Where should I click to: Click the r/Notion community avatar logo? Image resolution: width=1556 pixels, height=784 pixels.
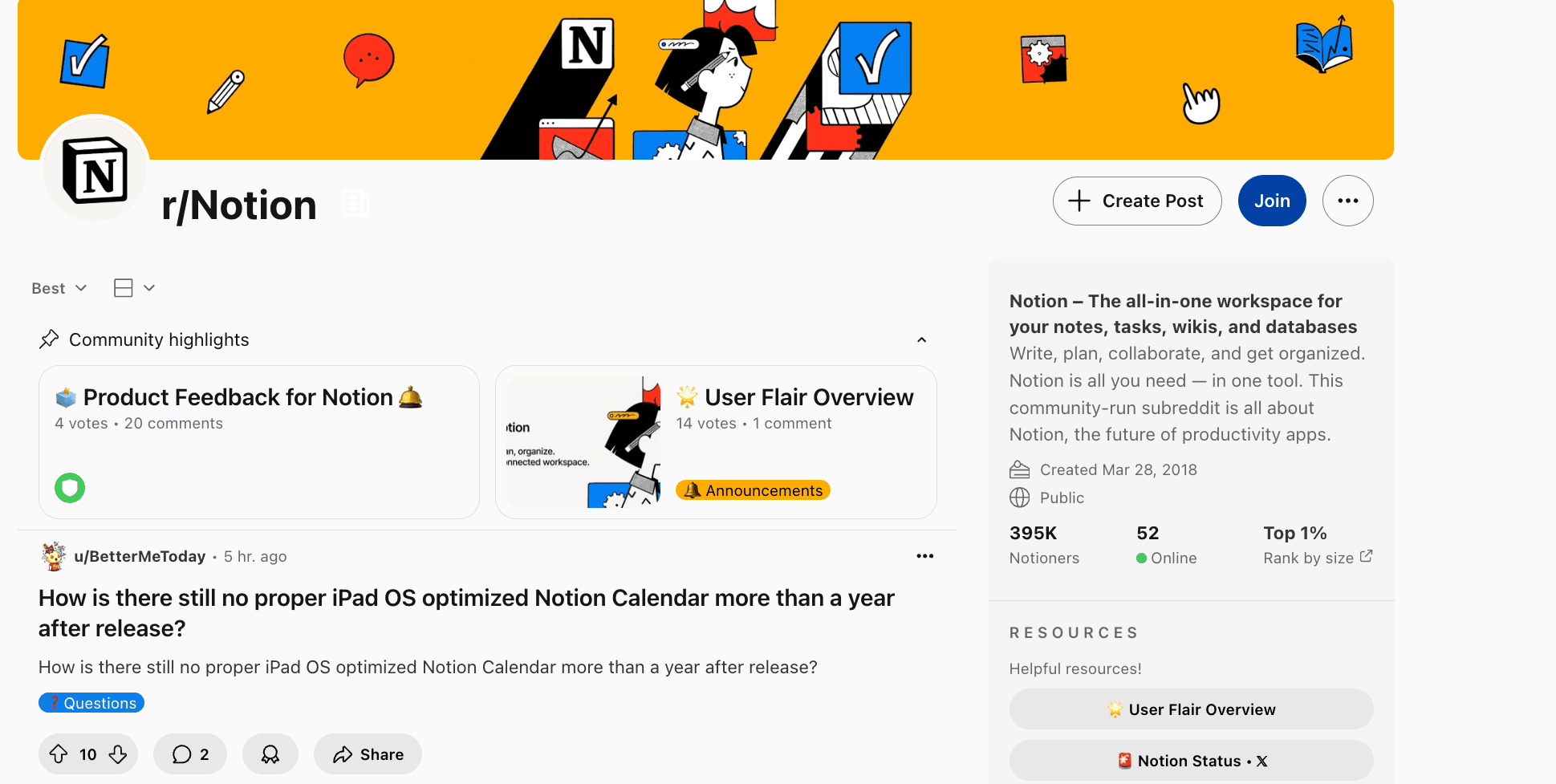pos(95,170)
